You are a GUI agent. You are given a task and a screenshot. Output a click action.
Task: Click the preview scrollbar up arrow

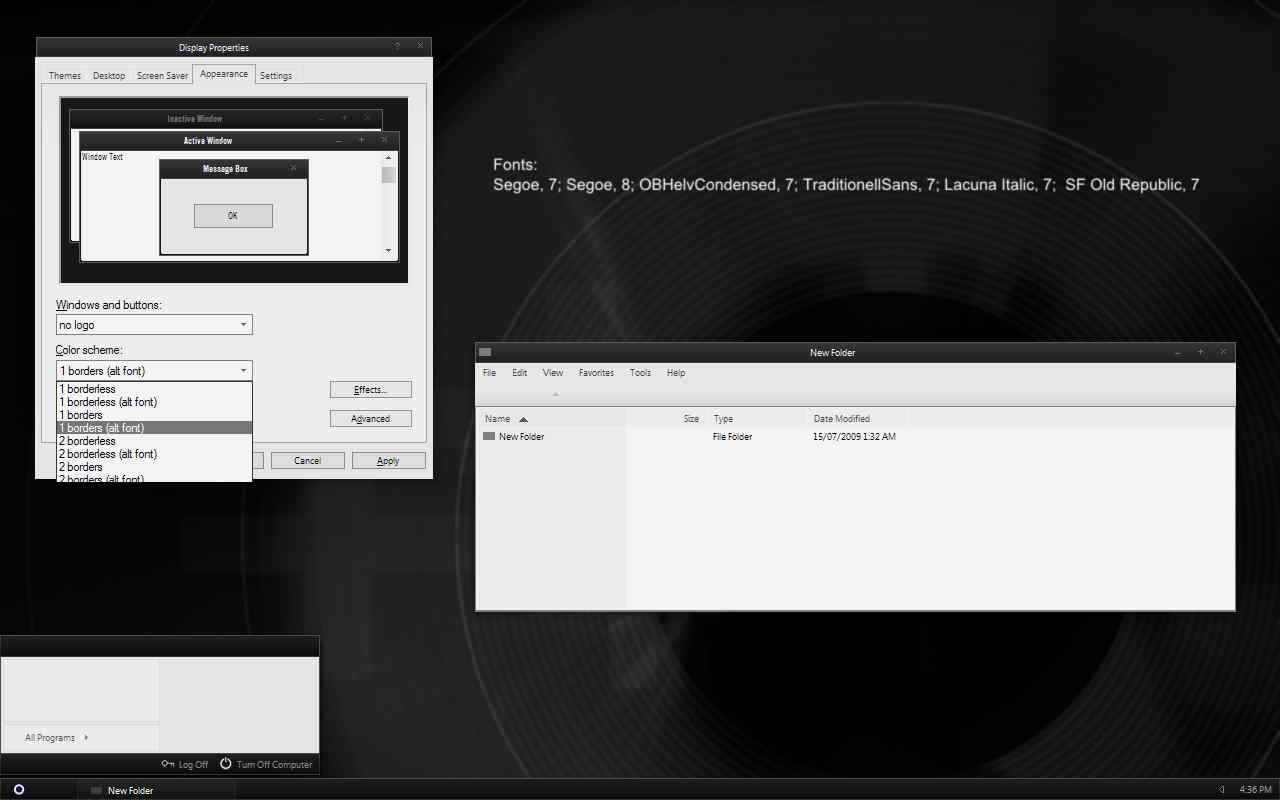pyautogui.click(x=388, y=158)
